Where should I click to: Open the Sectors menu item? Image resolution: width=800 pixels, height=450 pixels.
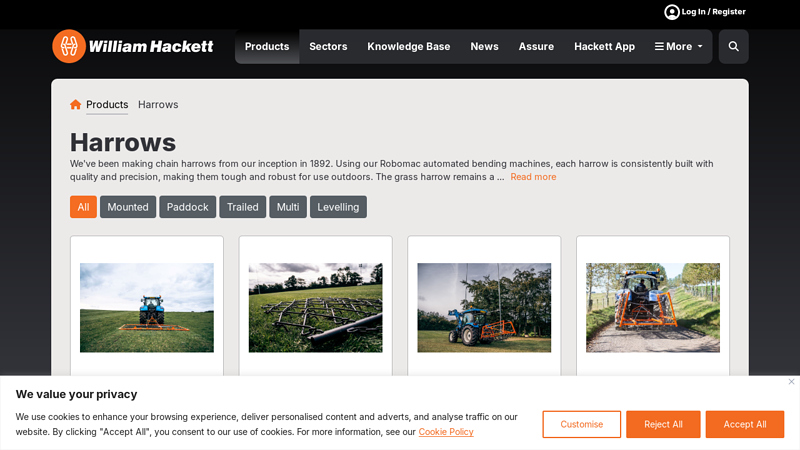(328, 46)
